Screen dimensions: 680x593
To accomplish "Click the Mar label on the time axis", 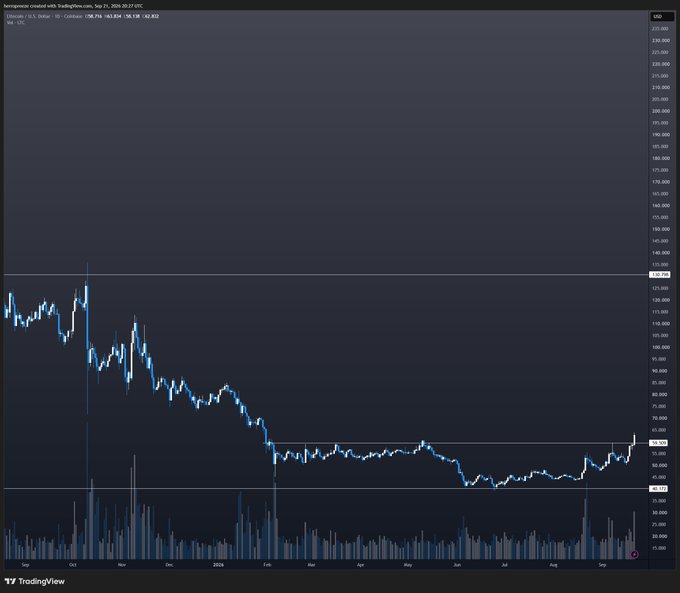I will click(x=311, y=565).
